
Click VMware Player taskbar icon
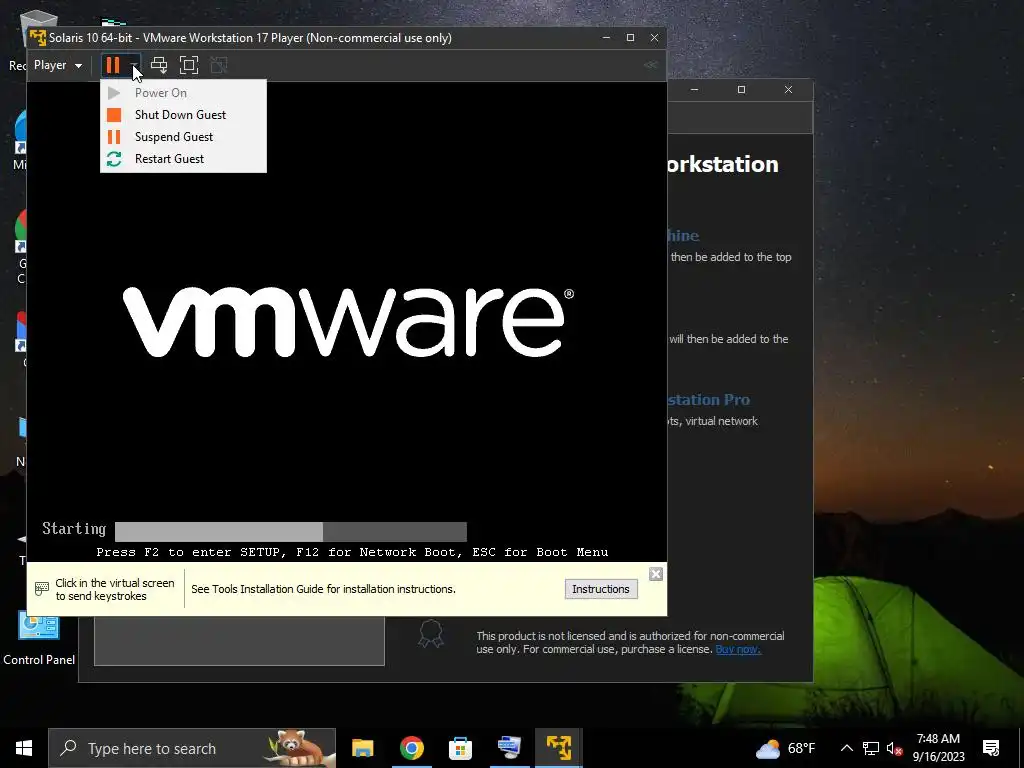559,748
